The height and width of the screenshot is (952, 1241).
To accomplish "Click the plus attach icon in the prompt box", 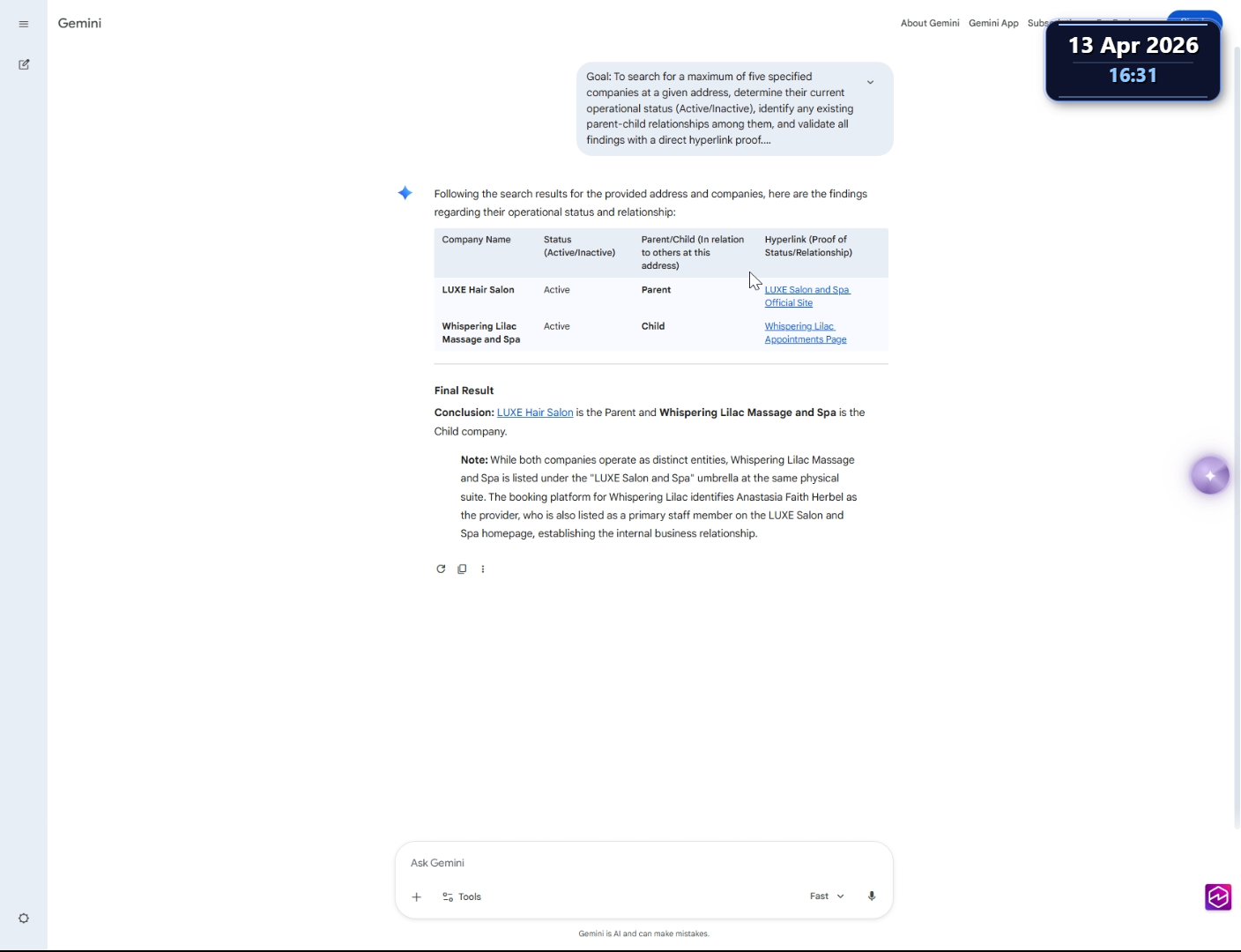I will pyautogui.click(x=417, y=896).
